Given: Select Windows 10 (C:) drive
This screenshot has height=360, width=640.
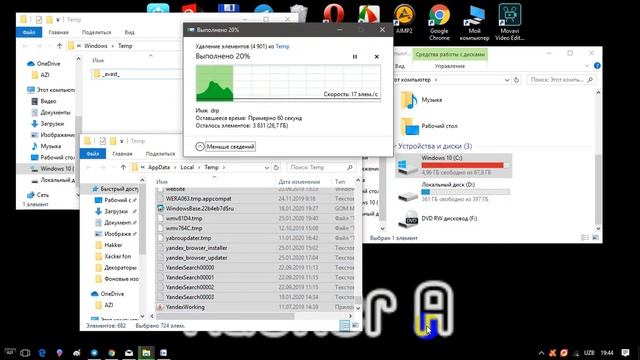Looking at the screenshot, I should (x=453, y=165).
